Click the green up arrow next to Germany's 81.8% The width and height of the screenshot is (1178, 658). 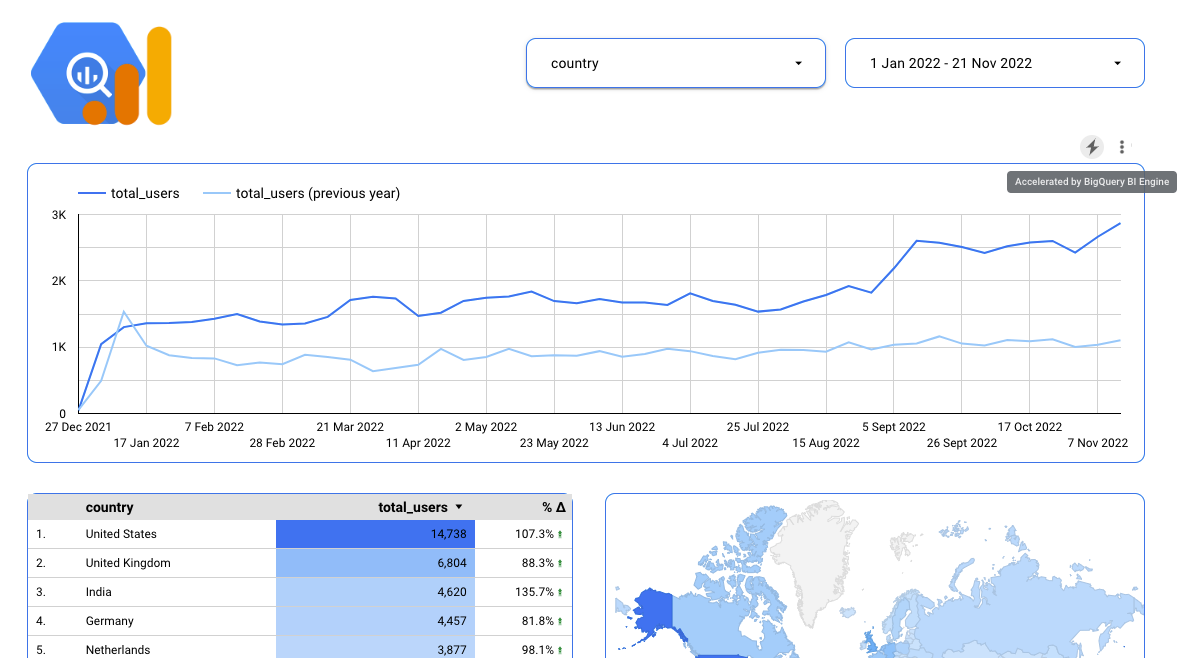[558, 621]
